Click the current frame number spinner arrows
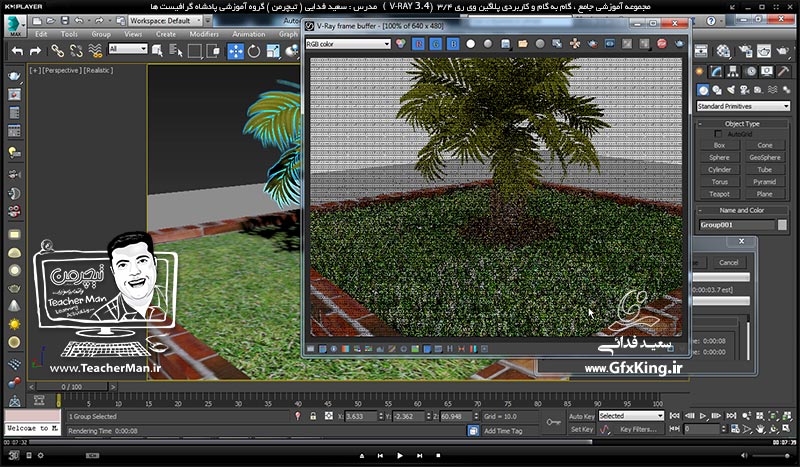The width and height of the screenshot is (800, 467). coord(723,429)
